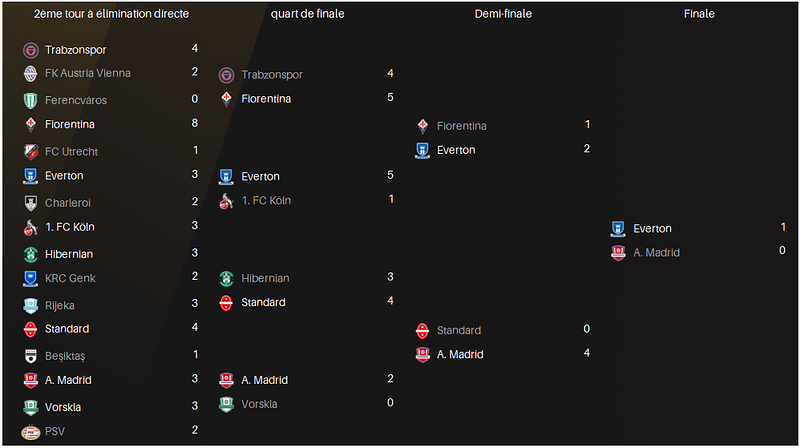Open 1. FC Köln name in quart de finale
The height and width of the screenshot is (448, 800).
coord(266,201)
